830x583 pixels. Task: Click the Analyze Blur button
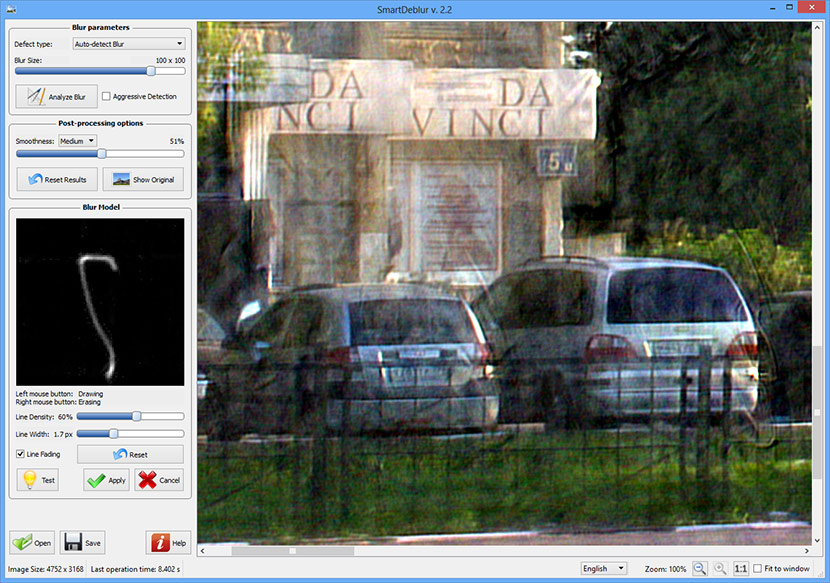point(57,97)
